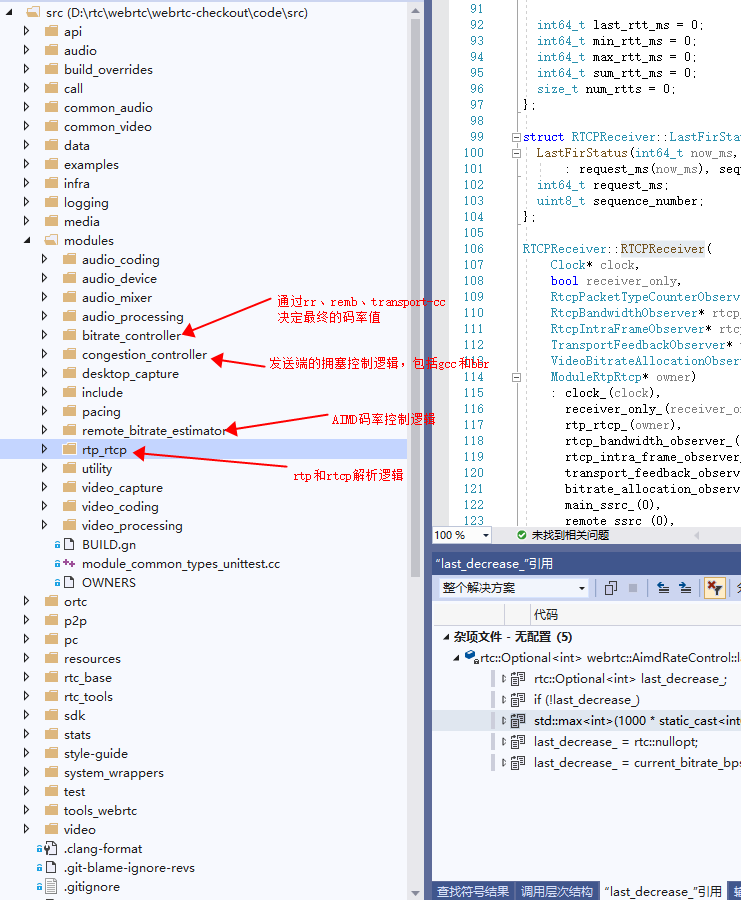Click the folder icon of video_coding
Image resolution: width=741 pixels, height=900 pixels.
pyautogui.click(x=69, y=506)
